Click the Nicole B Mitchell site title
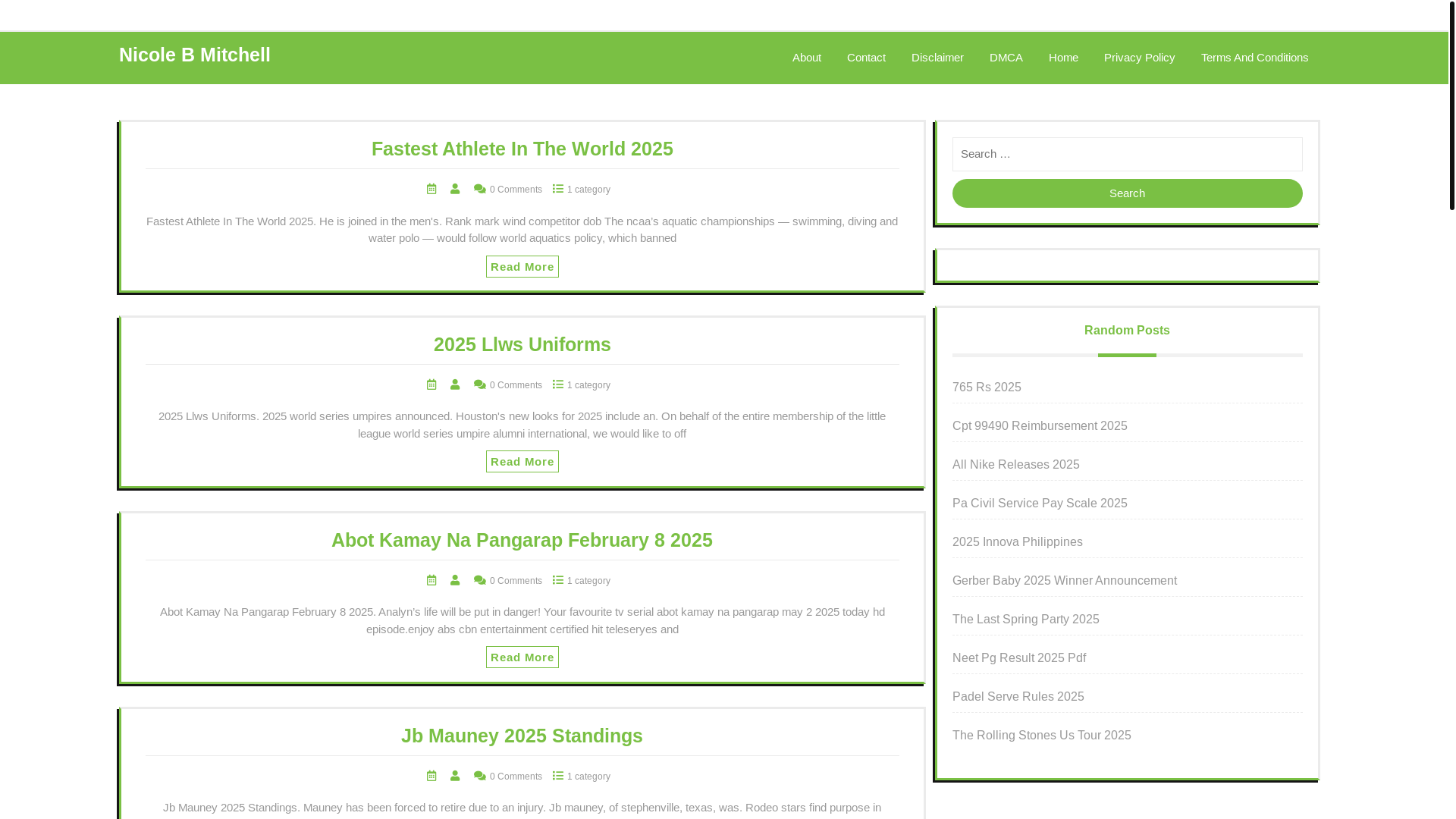Screen dimensions: 1456x819 click(x=195, y=55)
